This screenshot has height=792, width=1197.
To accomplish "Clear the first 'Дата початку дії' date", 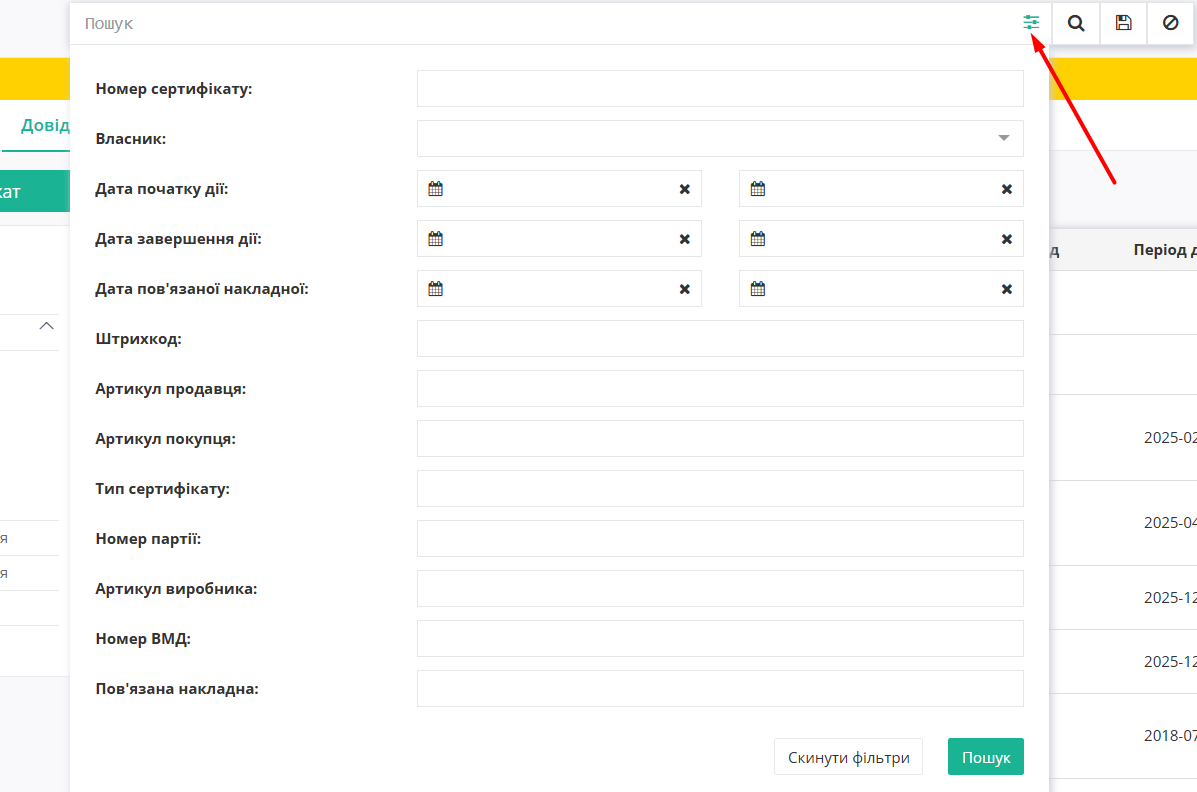I will tap(685, 189).
